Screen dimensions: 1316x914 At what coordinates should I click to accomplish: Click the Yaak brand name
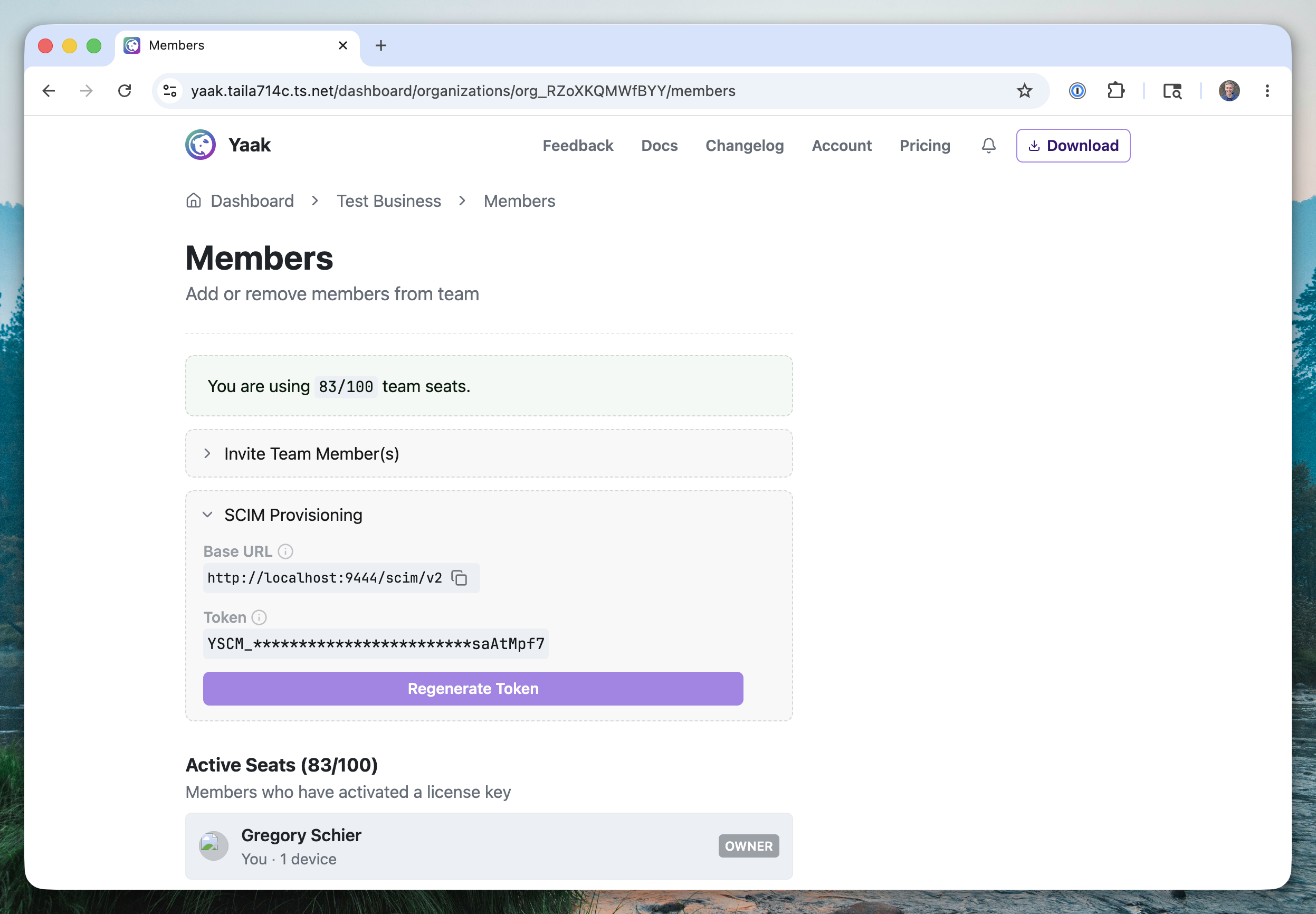[x=250, y=145]
